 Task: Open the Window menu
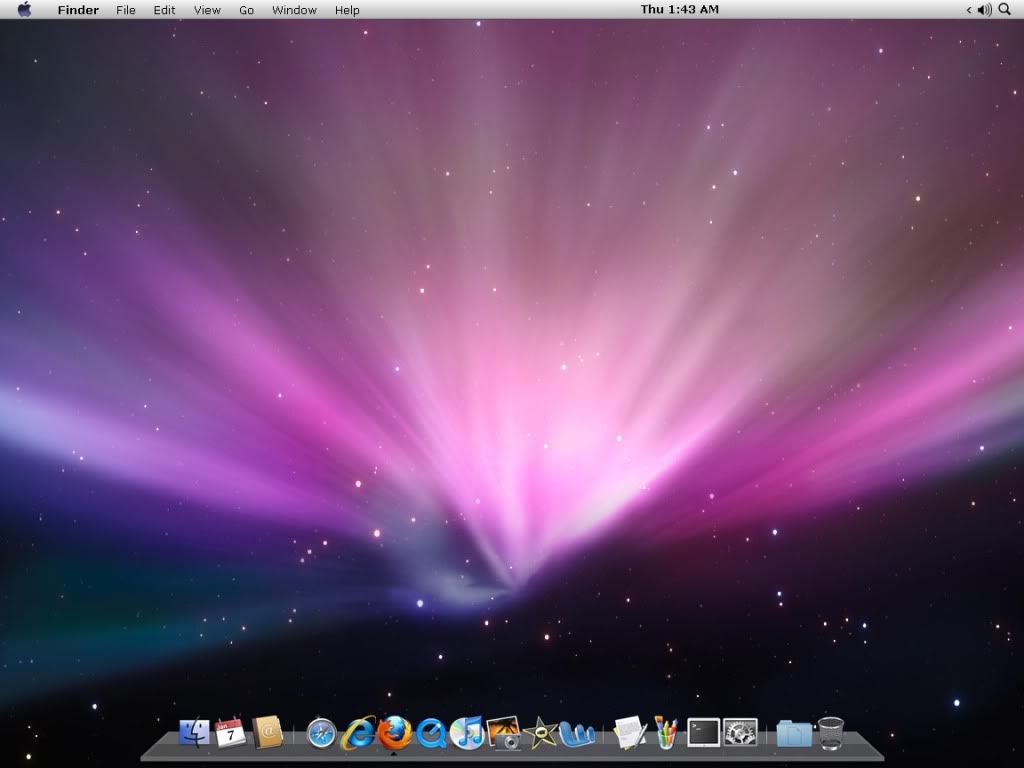point(294,10)
